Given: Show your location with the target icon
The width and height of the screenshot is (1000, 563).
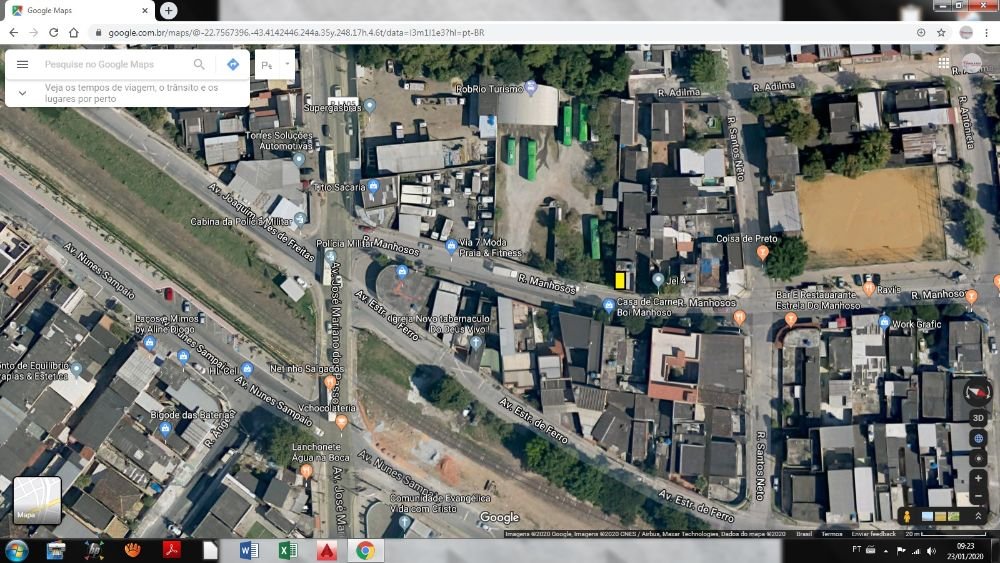Looking at the screenshot, I should (978, 458).
